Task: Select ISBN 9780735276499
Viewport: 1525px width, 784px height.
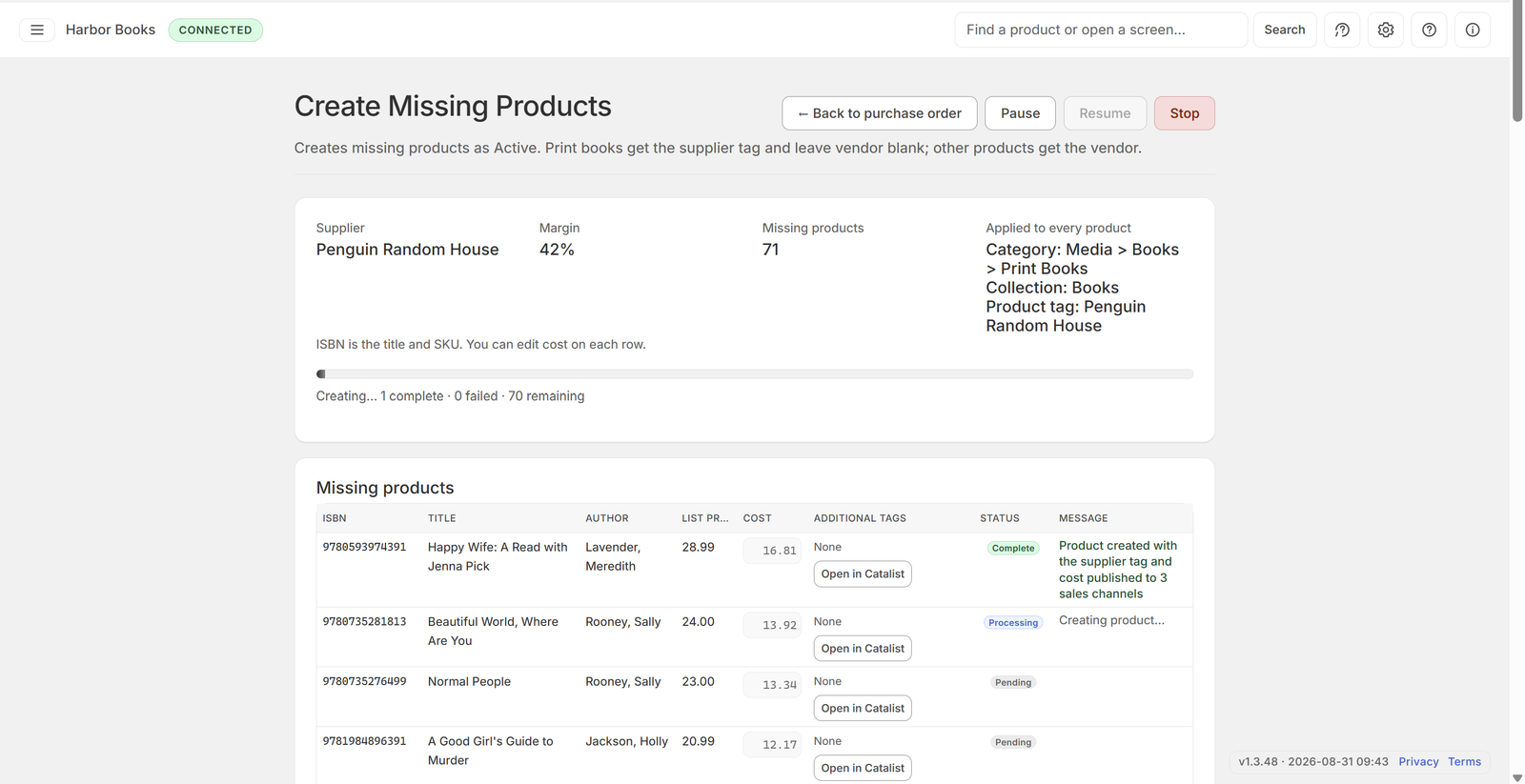Action: pos(364,681)
